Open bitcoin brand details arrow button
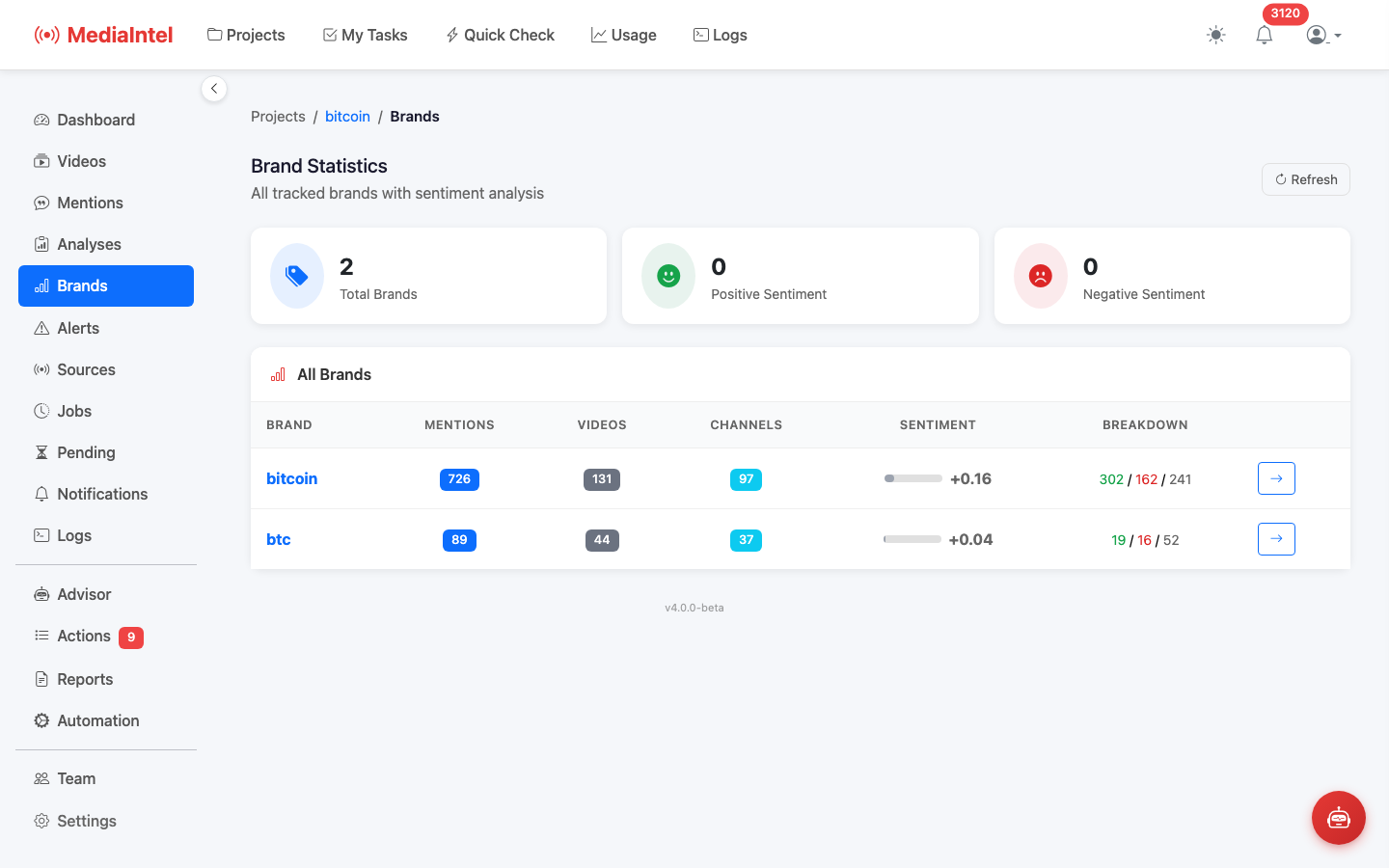This screenshot has width=1389, height=868. 1276,478
